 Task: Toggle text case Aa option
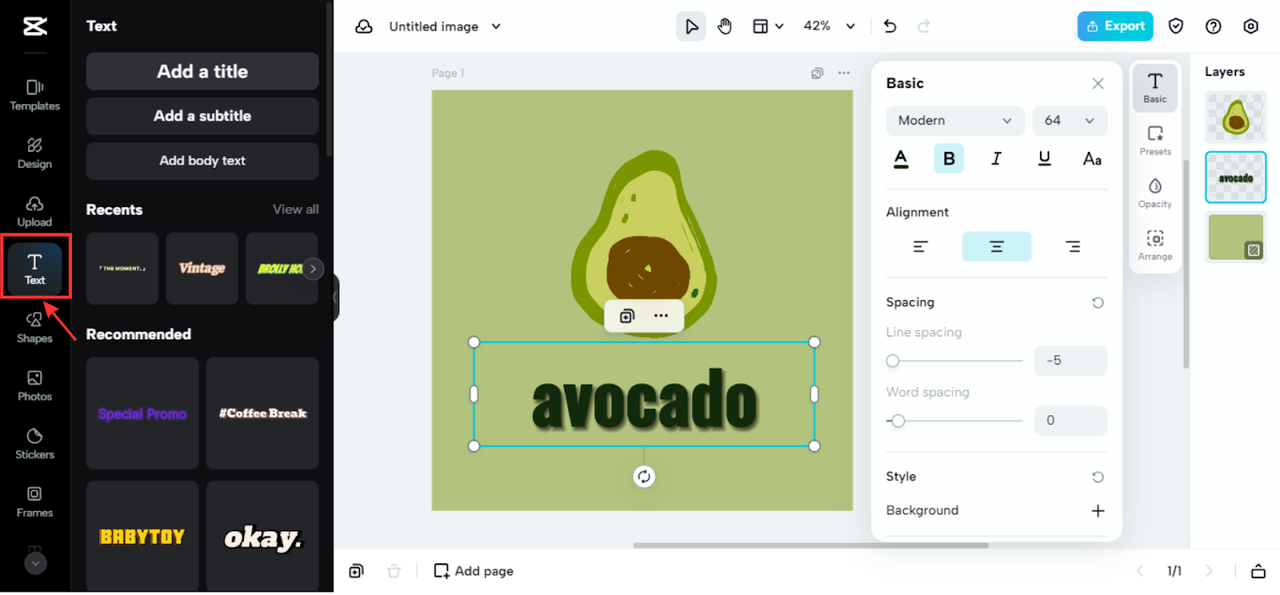click(1093, 159)
